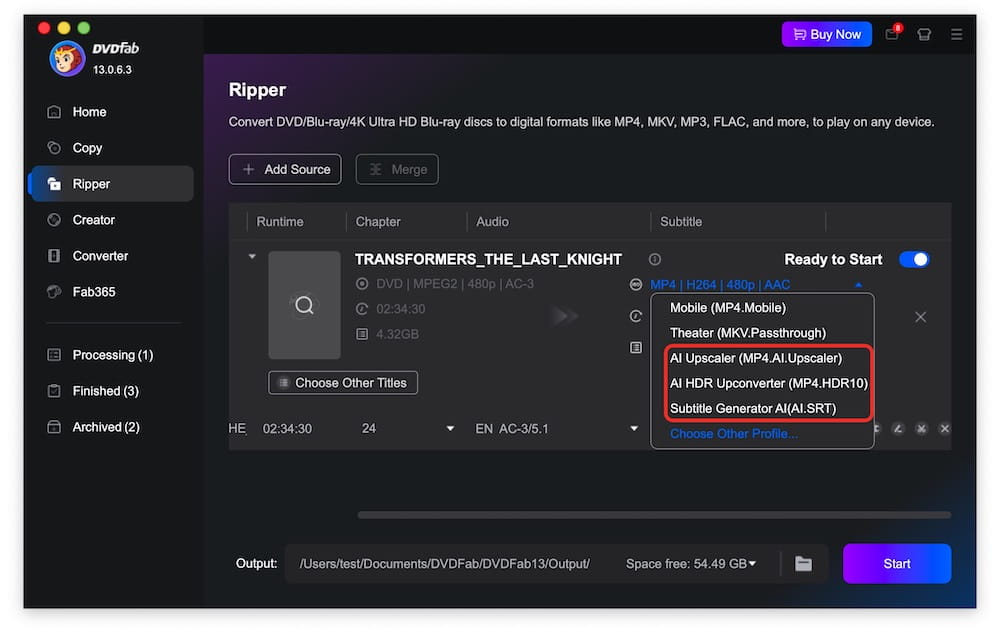Preview the title via magnifier thumbnail
This screenshot has height=641, width=1000.
coord(304,306)
